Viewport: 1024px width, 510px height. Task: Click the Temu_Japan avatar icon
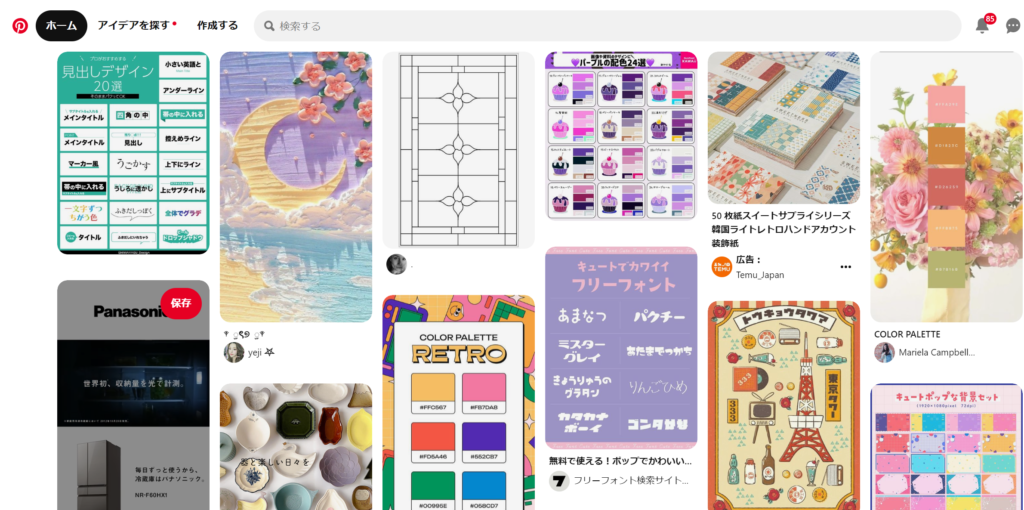click(722, 267)
